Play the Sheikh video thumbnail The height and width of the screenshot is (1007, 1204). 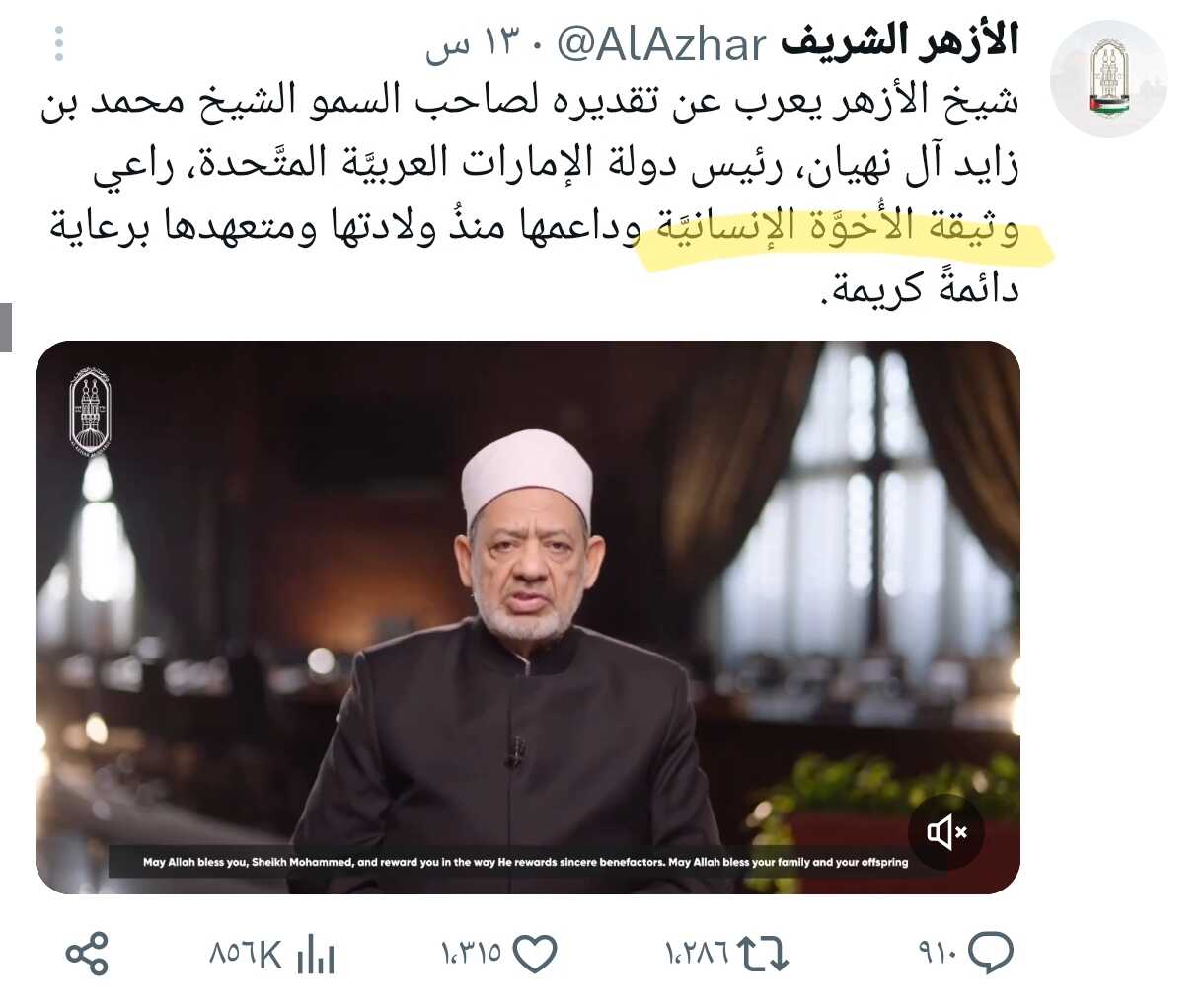pos(528,617)
